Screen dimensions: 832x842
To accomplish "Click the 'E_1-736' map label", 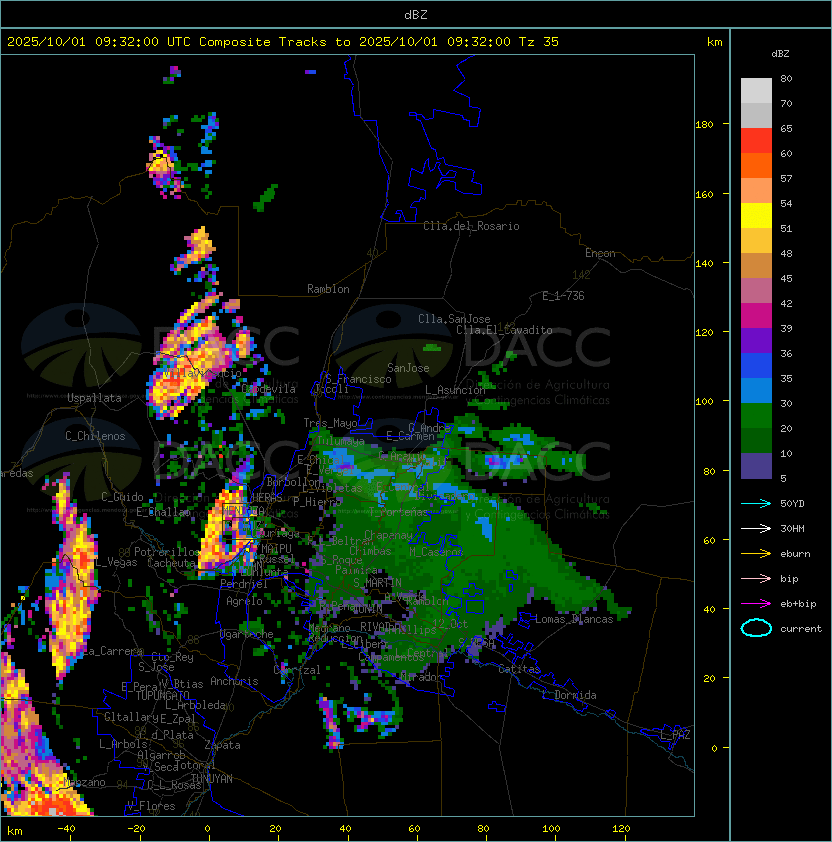I will pyautogui.click(x=563, y=296).
